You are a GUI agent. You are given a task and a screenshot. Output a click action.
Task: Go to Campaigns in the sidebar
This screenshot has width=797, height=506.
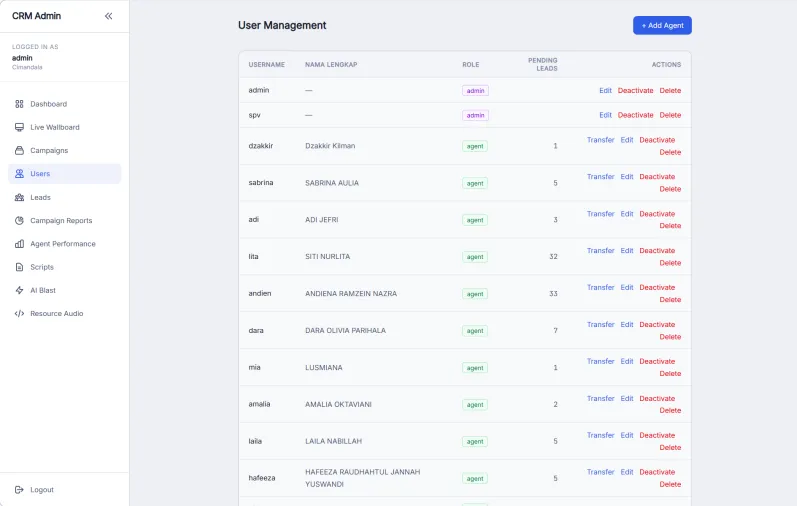click(x=65, y=151)
